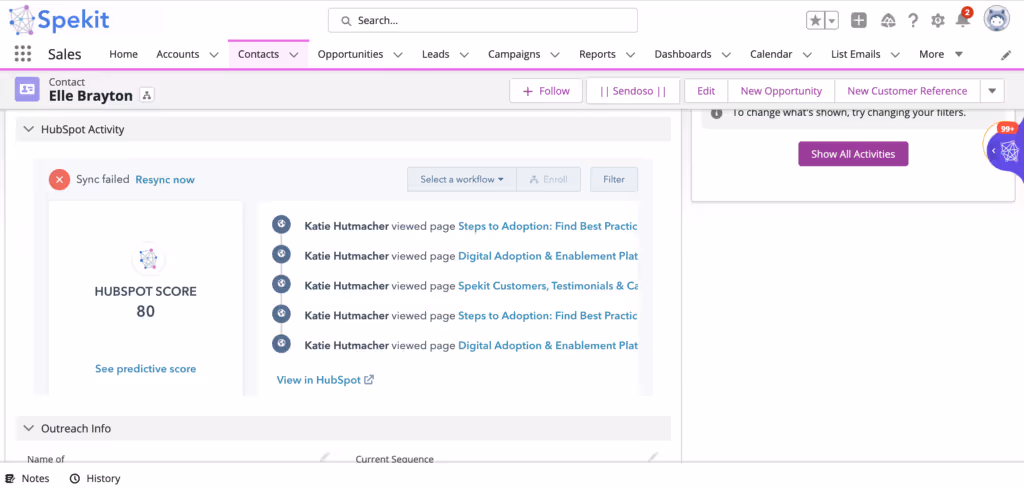Click the Follow button

[547, 91]
